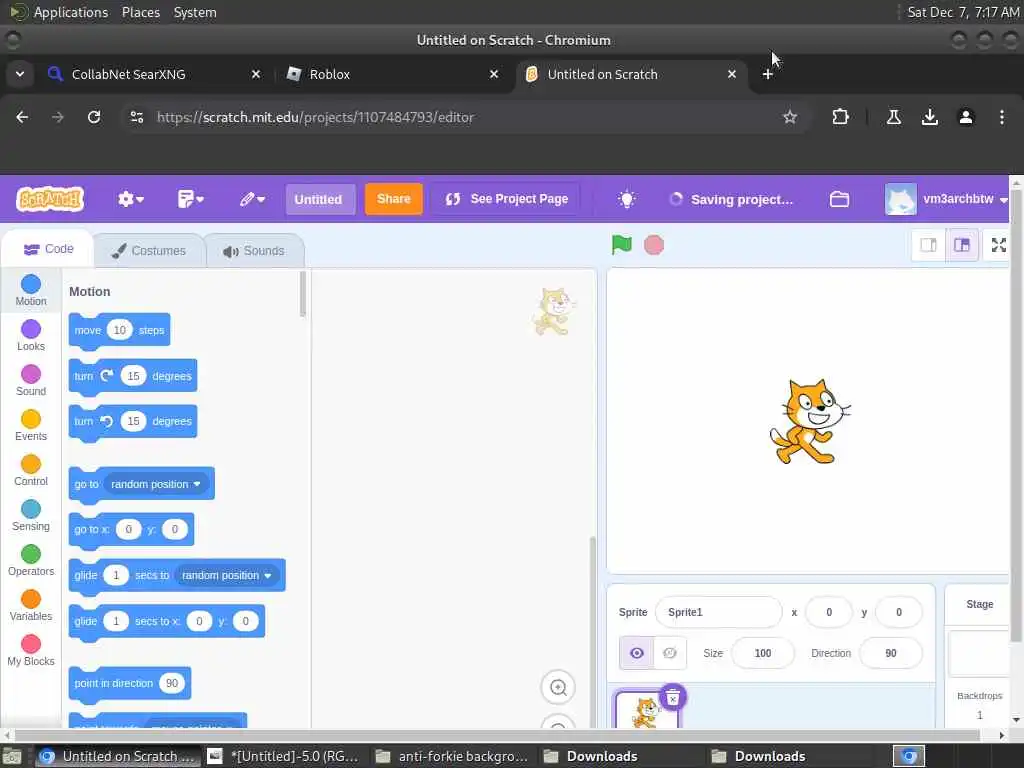Click the Direction field showing 90
The image size is (1024, 768).
[891, 653]
